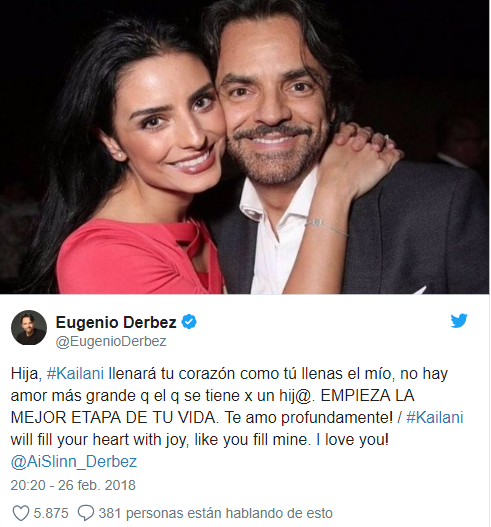Viewport: 491px width, 527px height.
Task: Visit the @AiSlinn_Derbez mention link
Action: (x=74, y=461)
